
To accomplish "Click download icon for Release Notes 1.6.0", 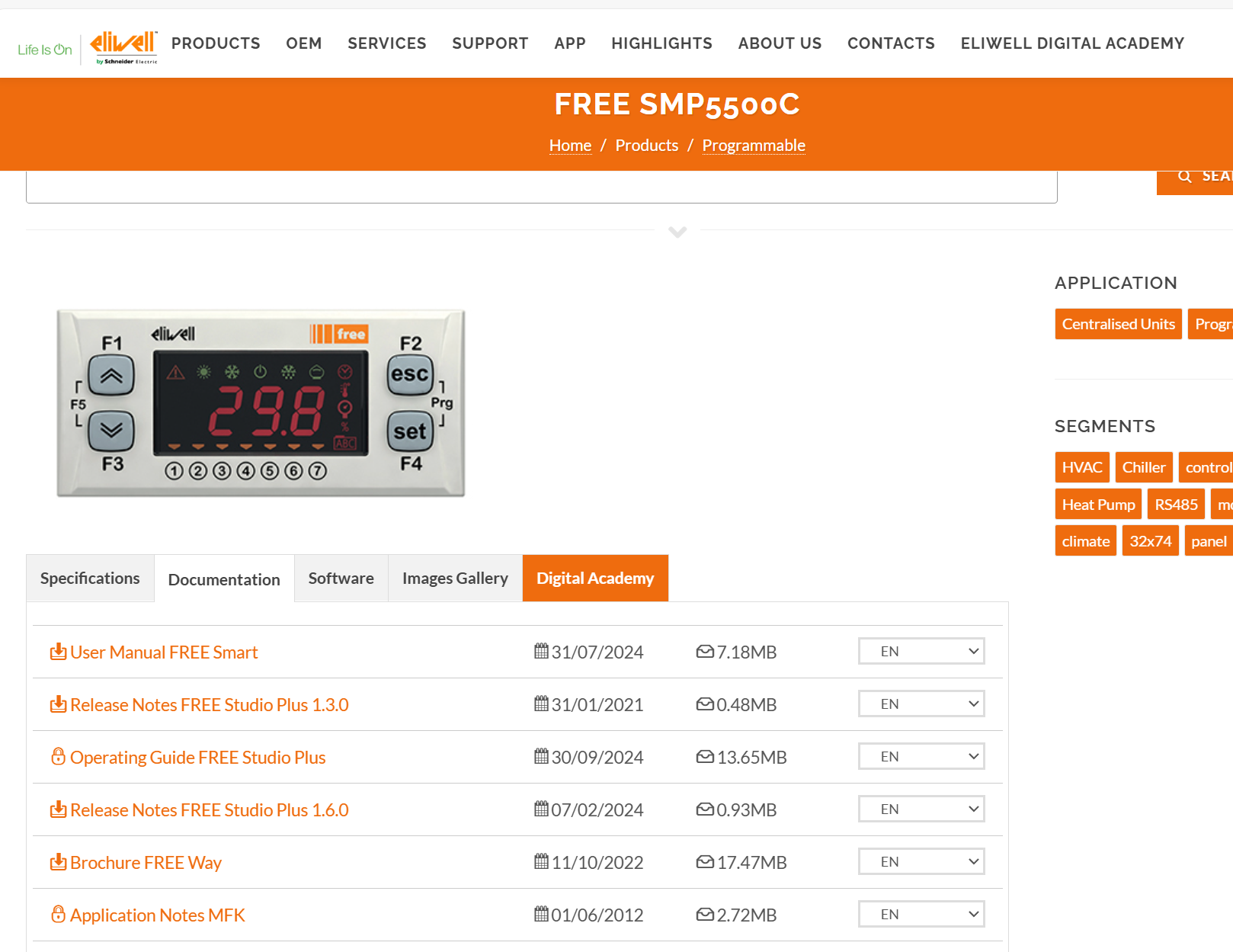I will click(58, 809).
